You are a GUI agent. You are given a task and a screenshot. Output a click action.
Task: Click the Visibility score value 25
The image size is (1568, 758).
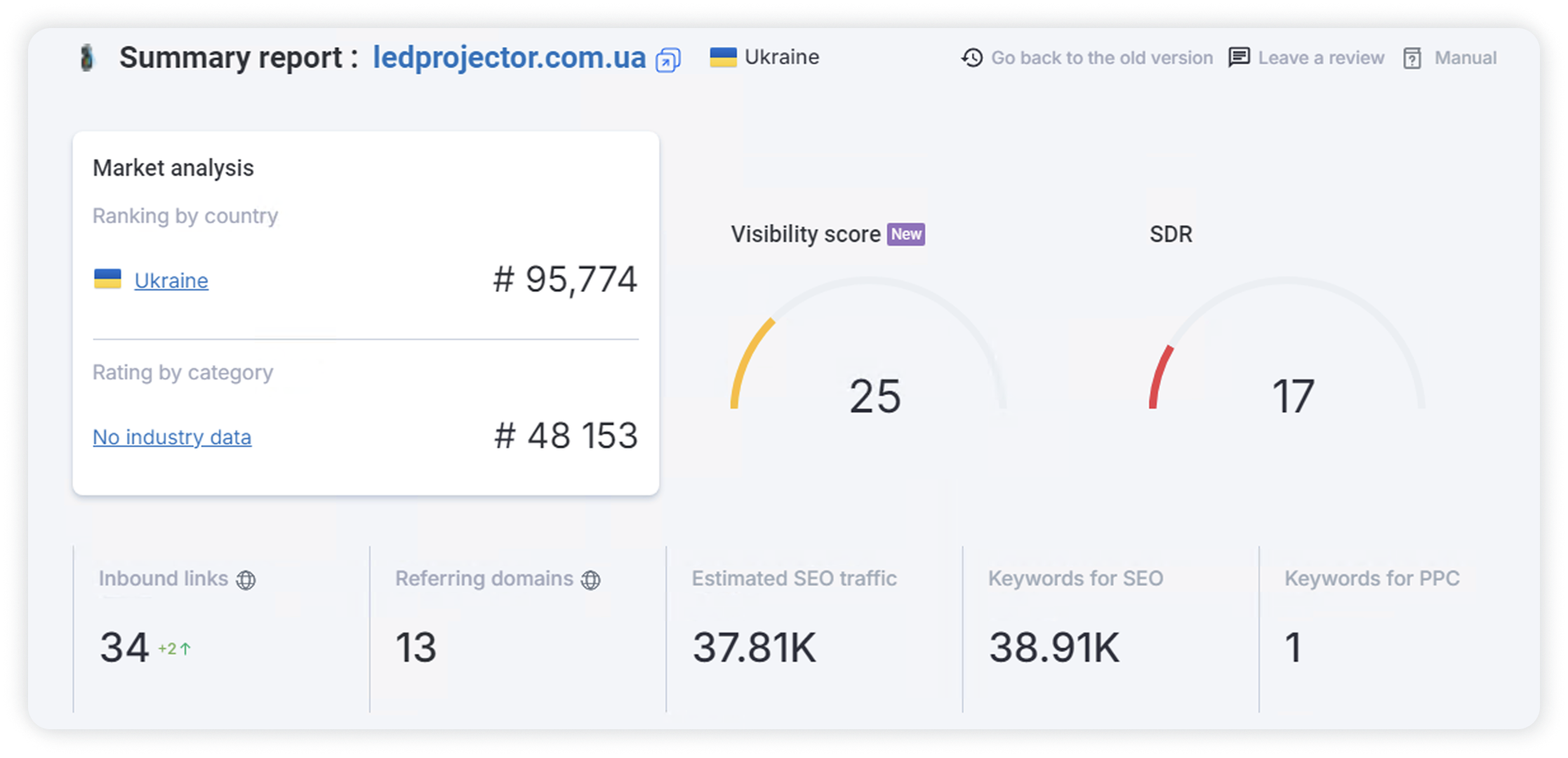coord(875,397)
